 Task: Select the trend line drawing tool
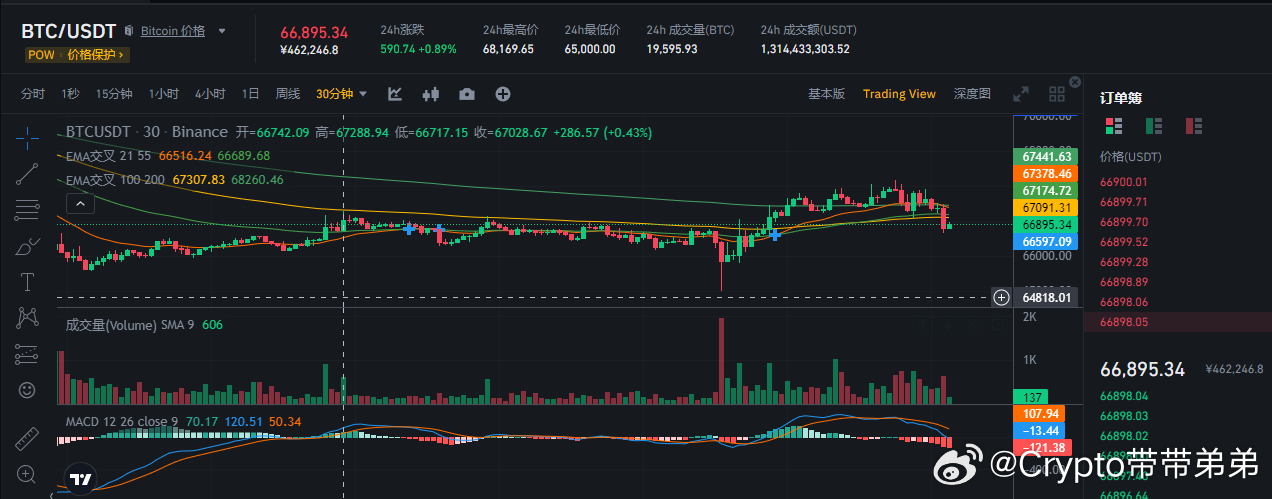(28, 175)
